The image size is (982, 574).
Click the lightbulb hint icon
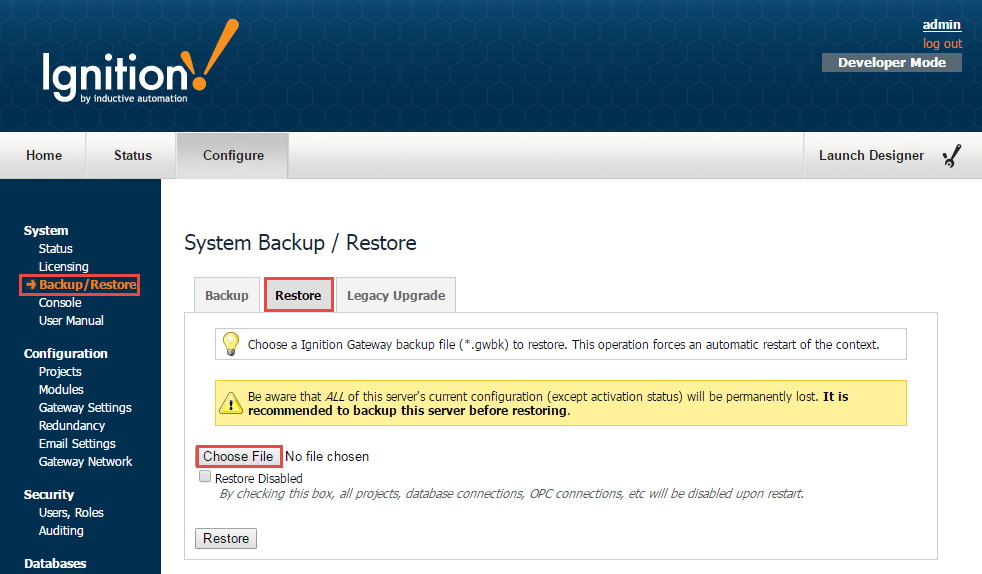pos(231,344)
